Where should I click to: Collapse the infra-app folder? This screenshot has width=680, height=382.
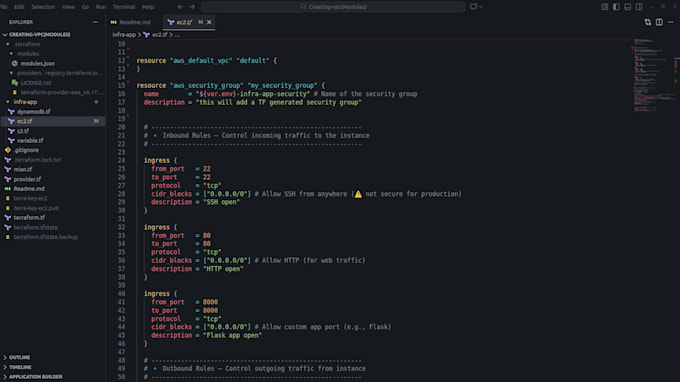coord(25,102)
